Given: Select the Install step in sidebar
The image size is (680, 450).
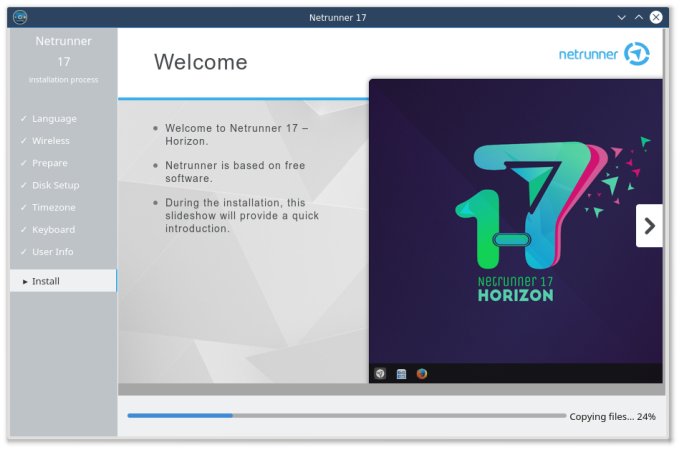Looking at the screenshot, I should 63,281.
